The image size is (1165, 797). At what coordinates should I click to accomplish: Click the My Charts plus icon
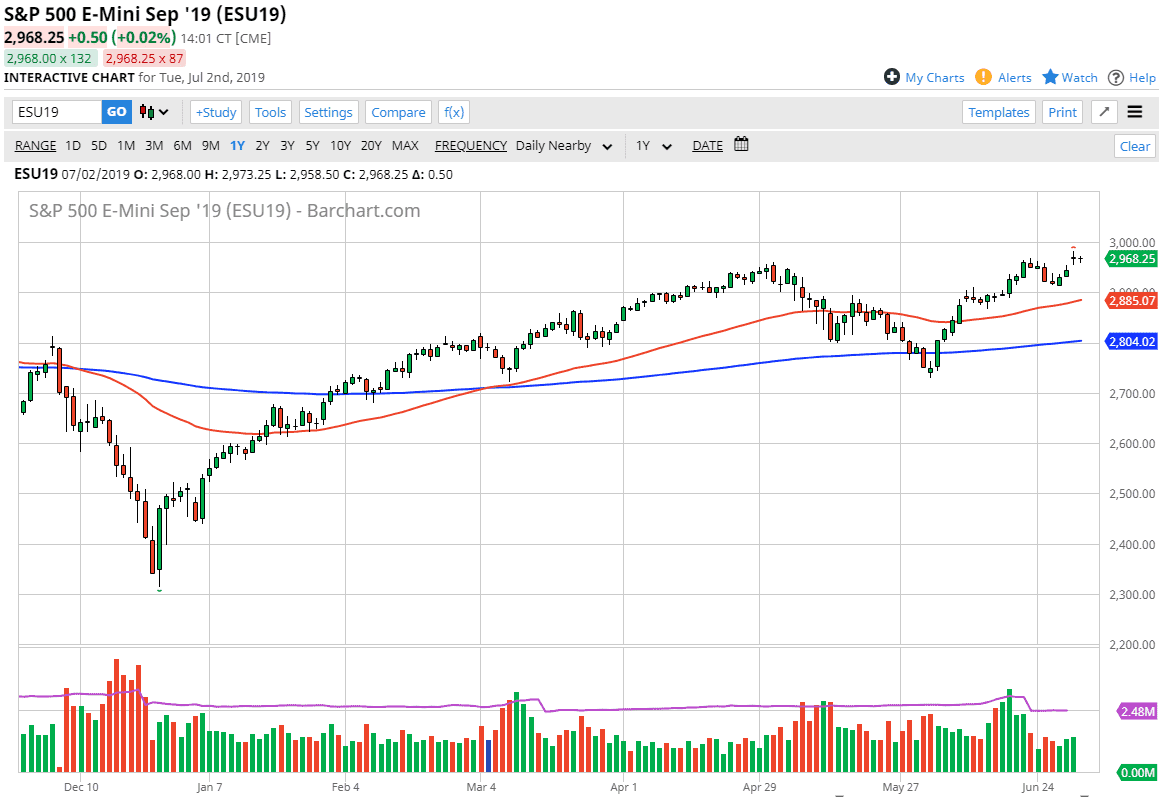pyautogui.click(x=889, y=77)
